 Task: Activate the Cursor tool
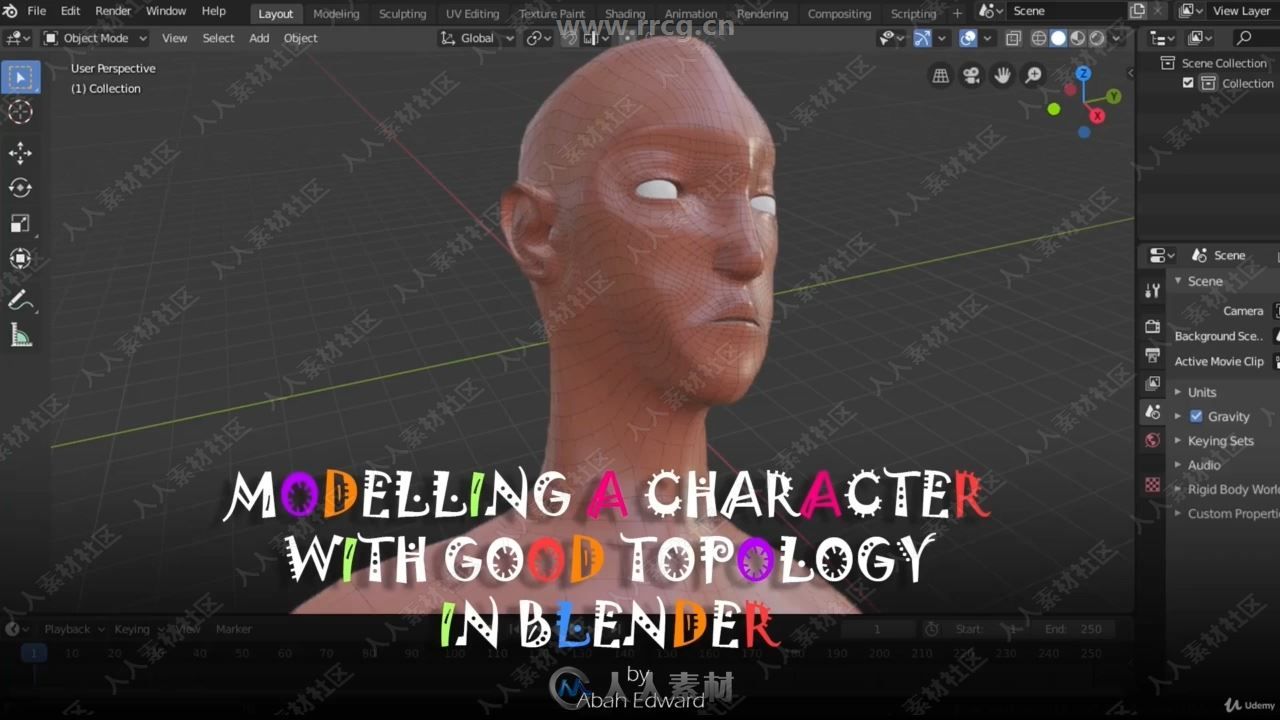(x=20, y=112)
